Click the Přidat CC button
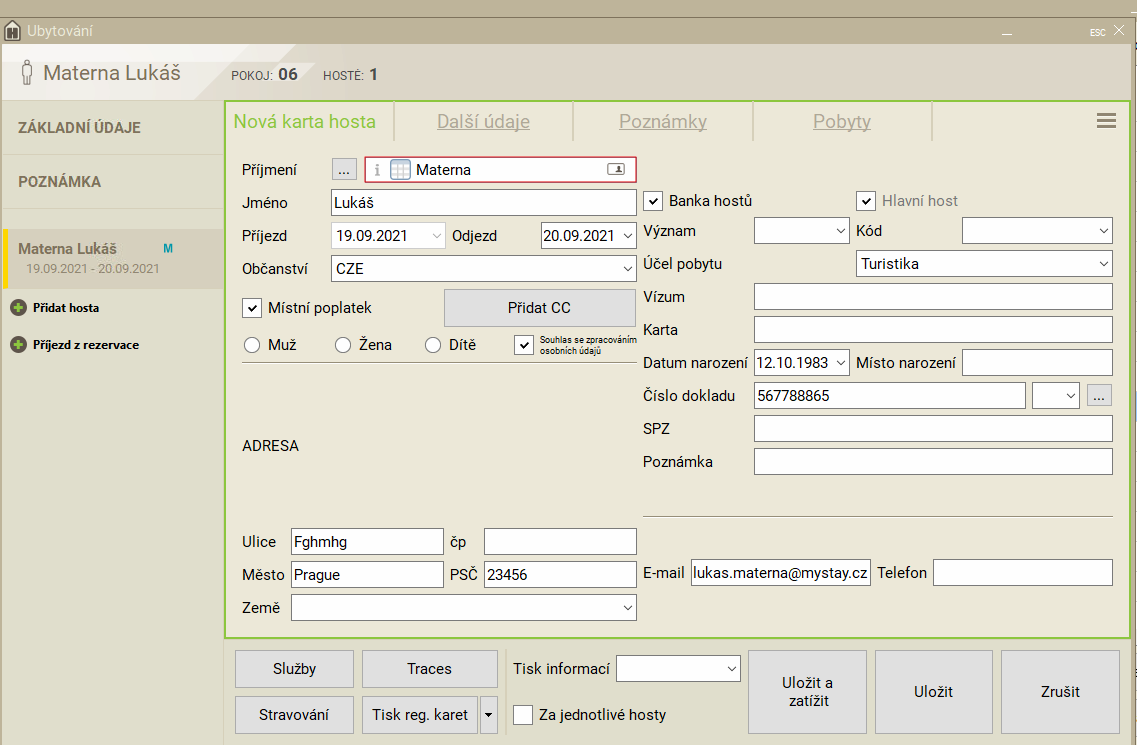 [x=539, y=308]
